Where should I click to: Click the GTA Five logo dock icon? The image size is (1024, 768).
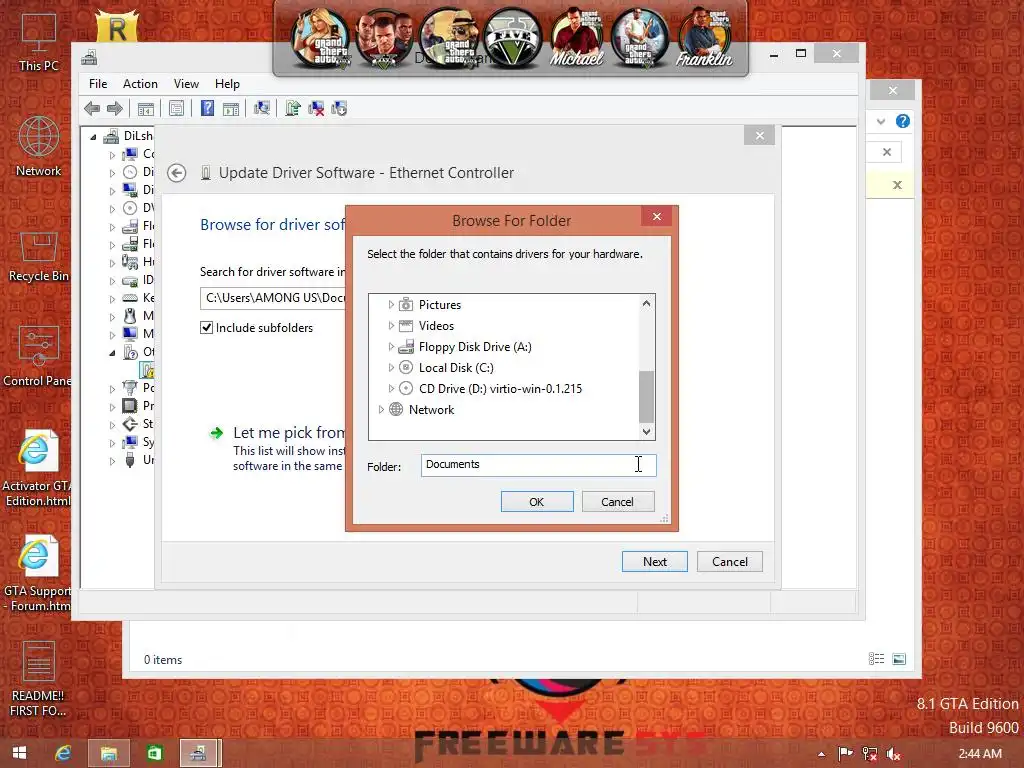click(512, 38)
